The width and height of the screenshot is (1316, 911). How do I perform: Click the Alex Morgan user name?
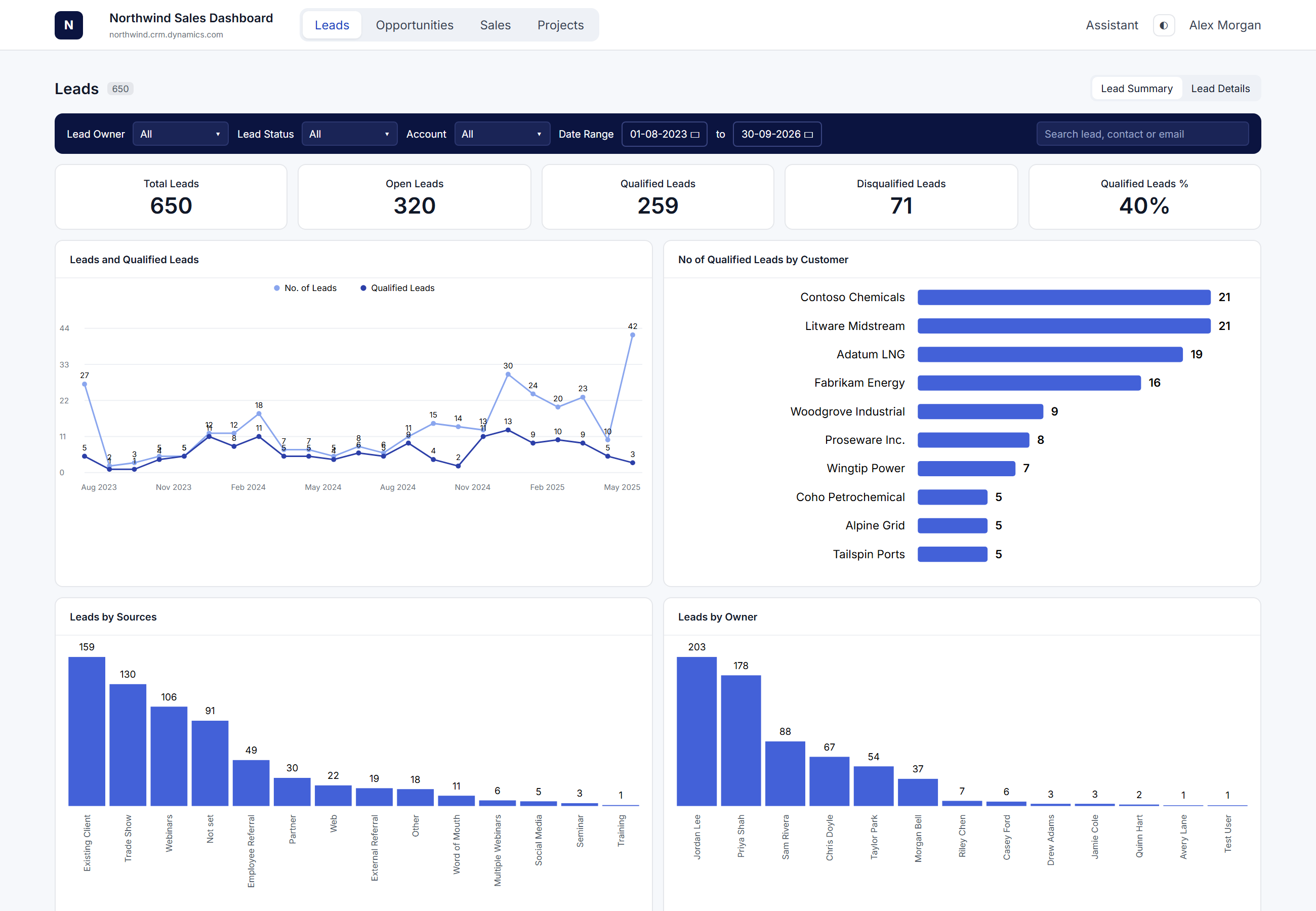[x=1225, y=25]
